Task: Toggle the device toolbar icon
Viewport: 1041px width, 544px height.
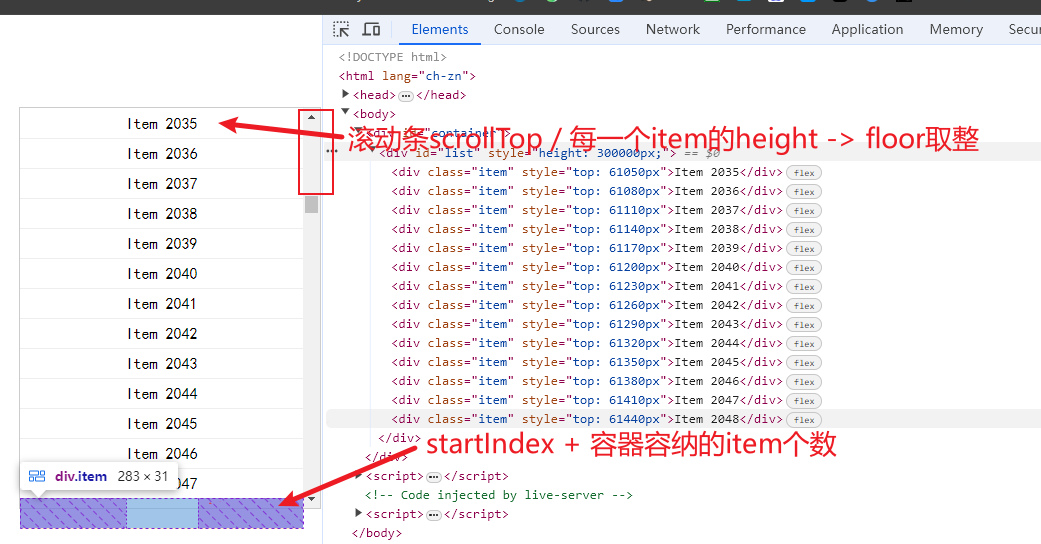Action: coord(371,29)
